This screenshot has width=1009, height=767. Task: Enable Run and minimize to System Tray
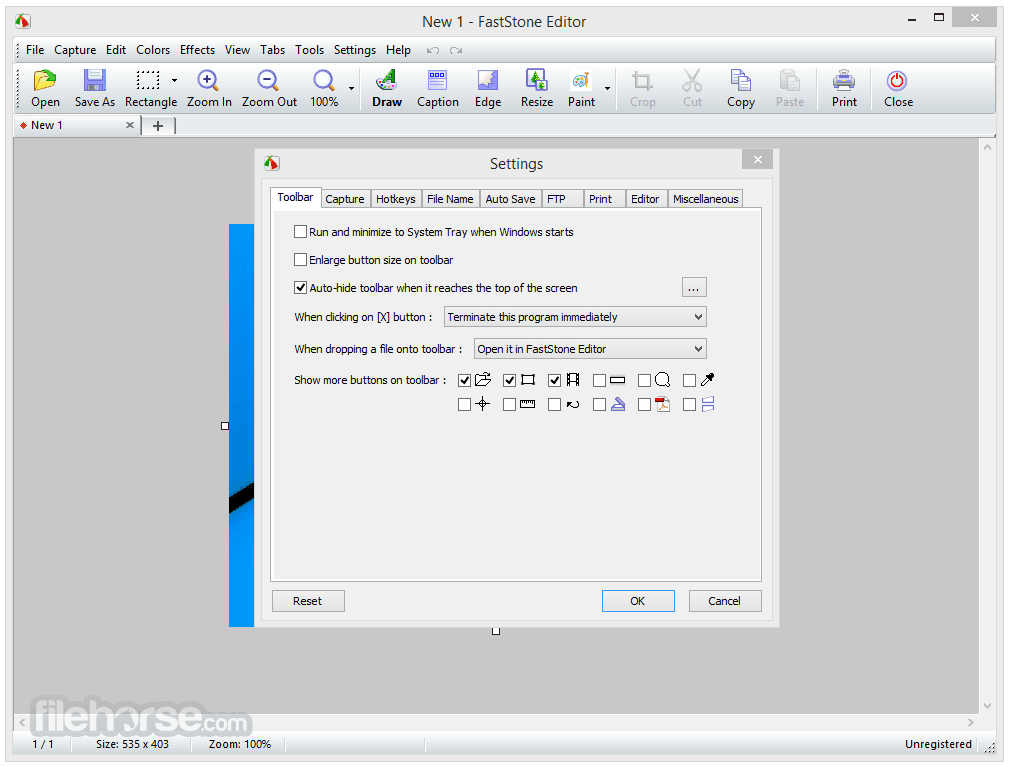click(x=300, y=232)
